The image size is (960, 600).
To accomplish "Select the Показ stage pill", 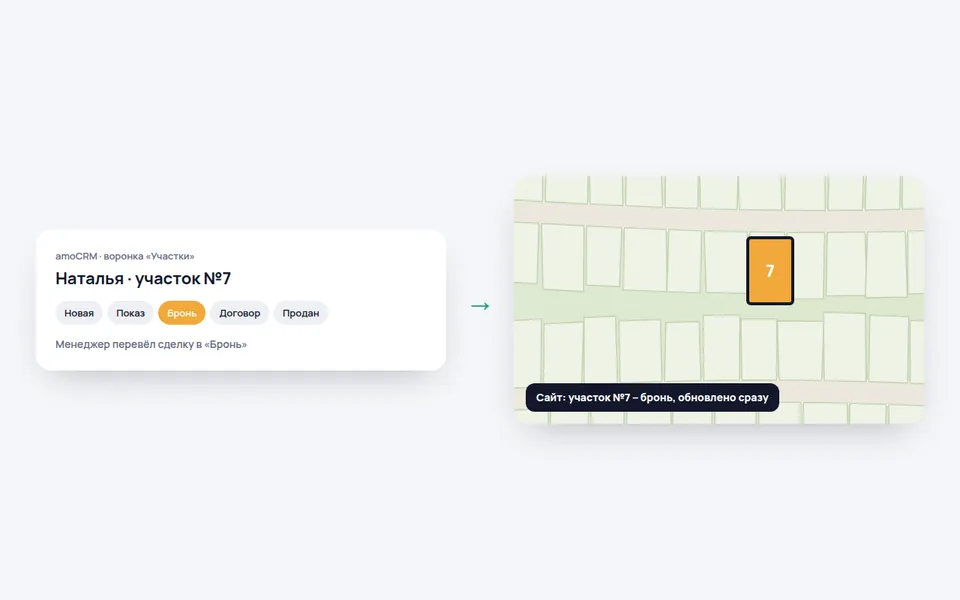I will tap(130, 313).
